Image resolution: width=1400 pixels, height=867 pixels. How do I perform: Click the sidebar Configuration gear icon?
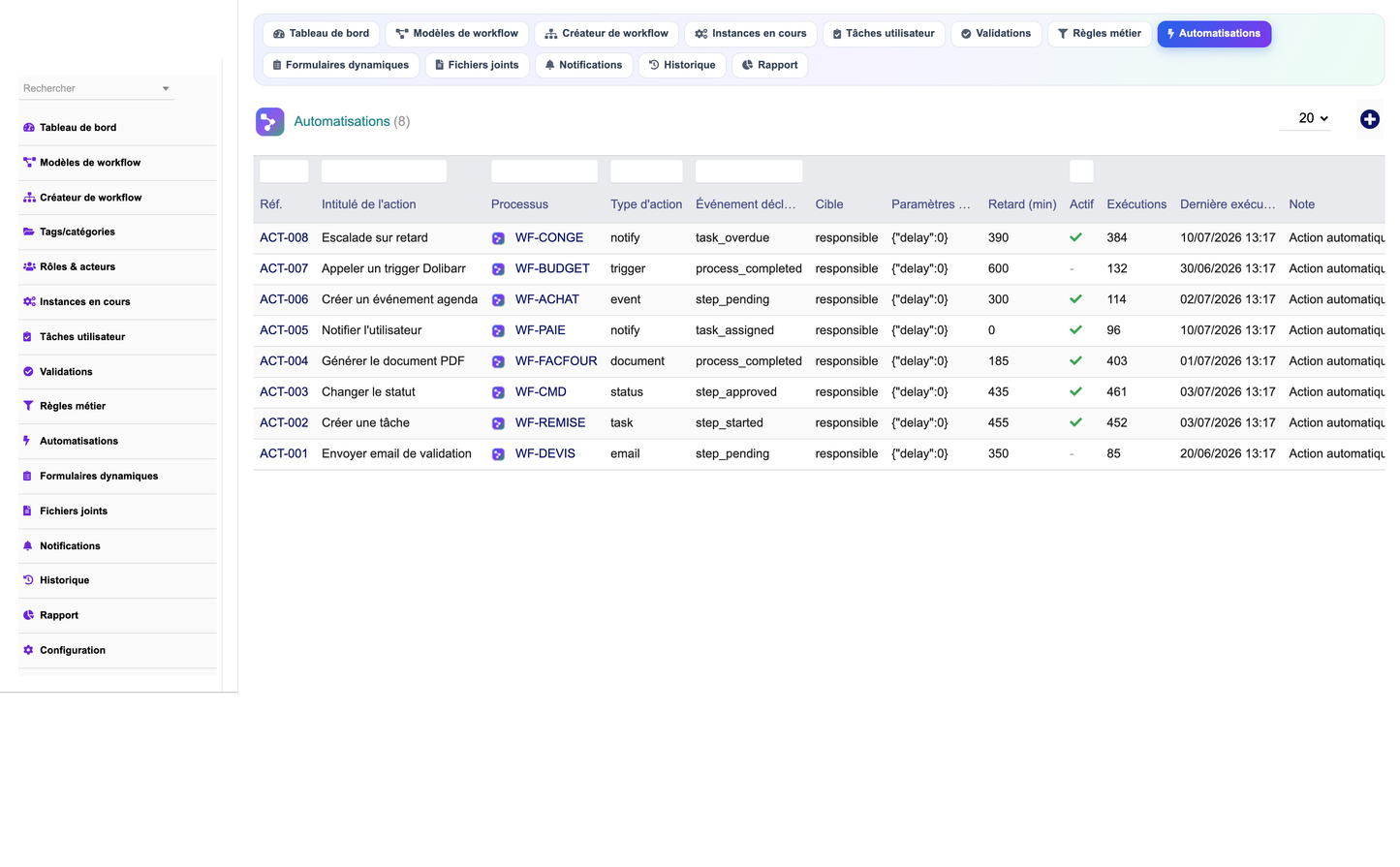[x=28, y=650]
